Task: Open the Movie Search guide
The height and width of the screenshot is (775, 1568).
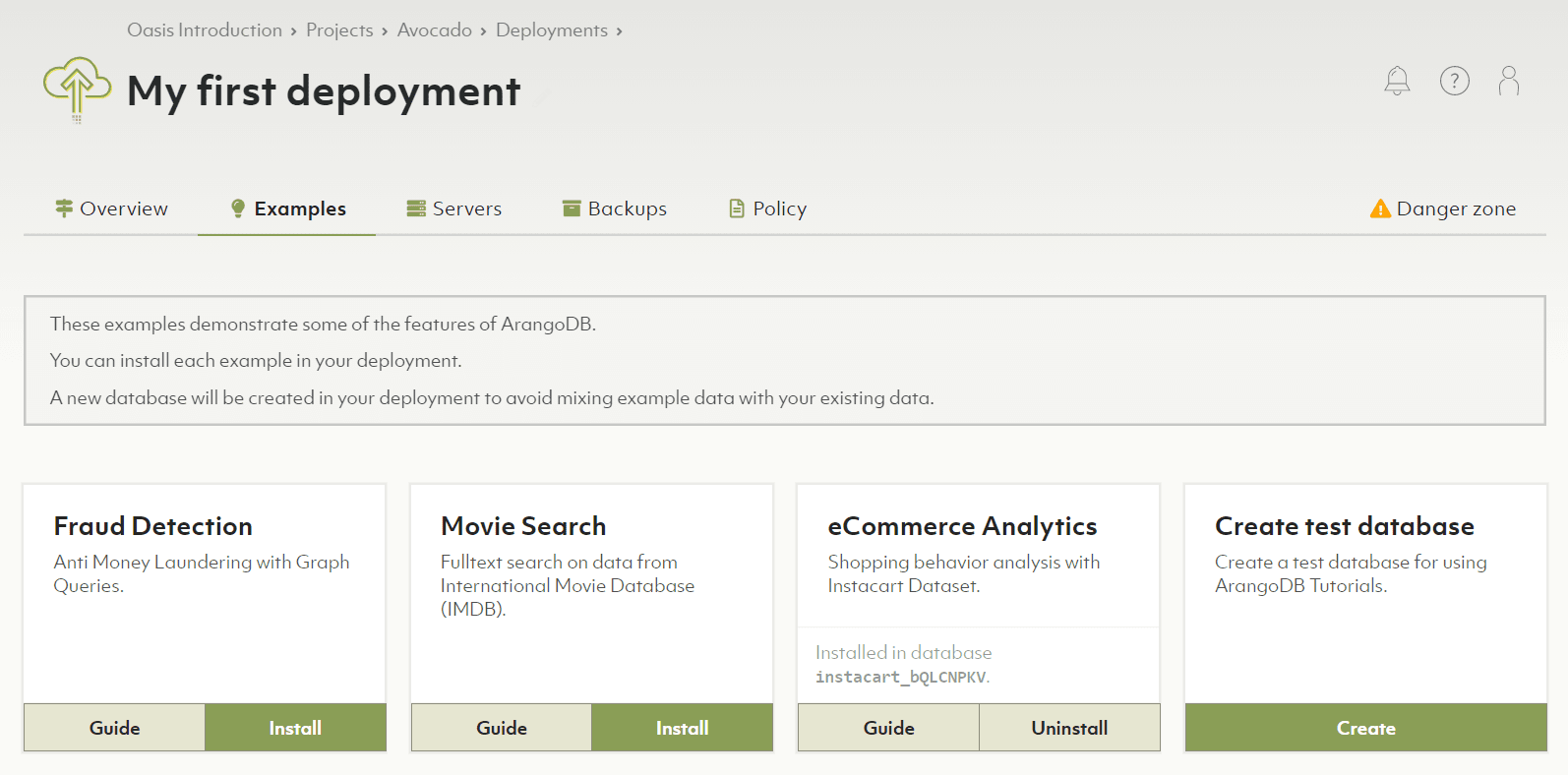Action: pos(502,728)
